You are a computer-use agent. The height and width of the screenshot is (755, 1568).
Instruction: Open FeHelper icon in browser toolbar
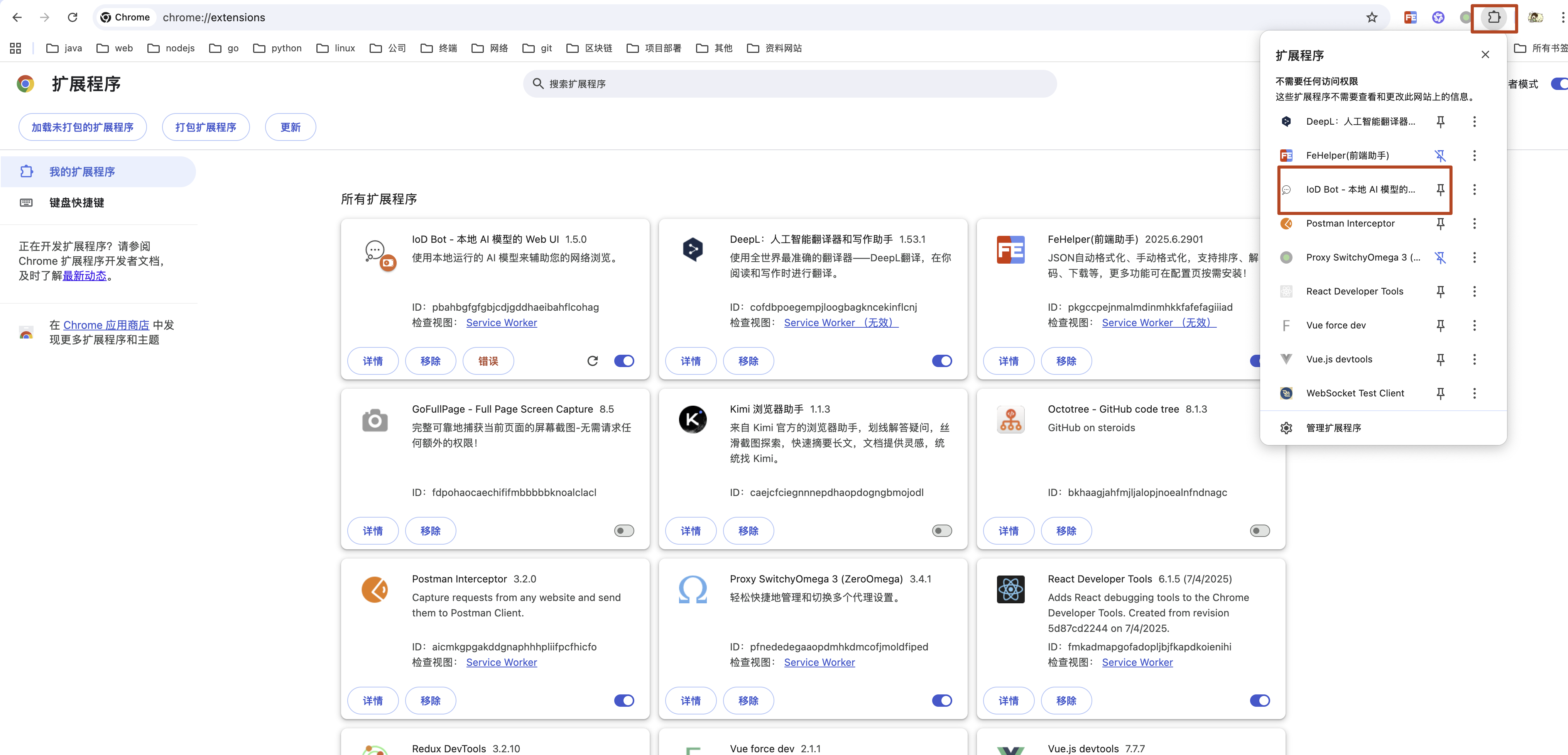[1410, 18]
